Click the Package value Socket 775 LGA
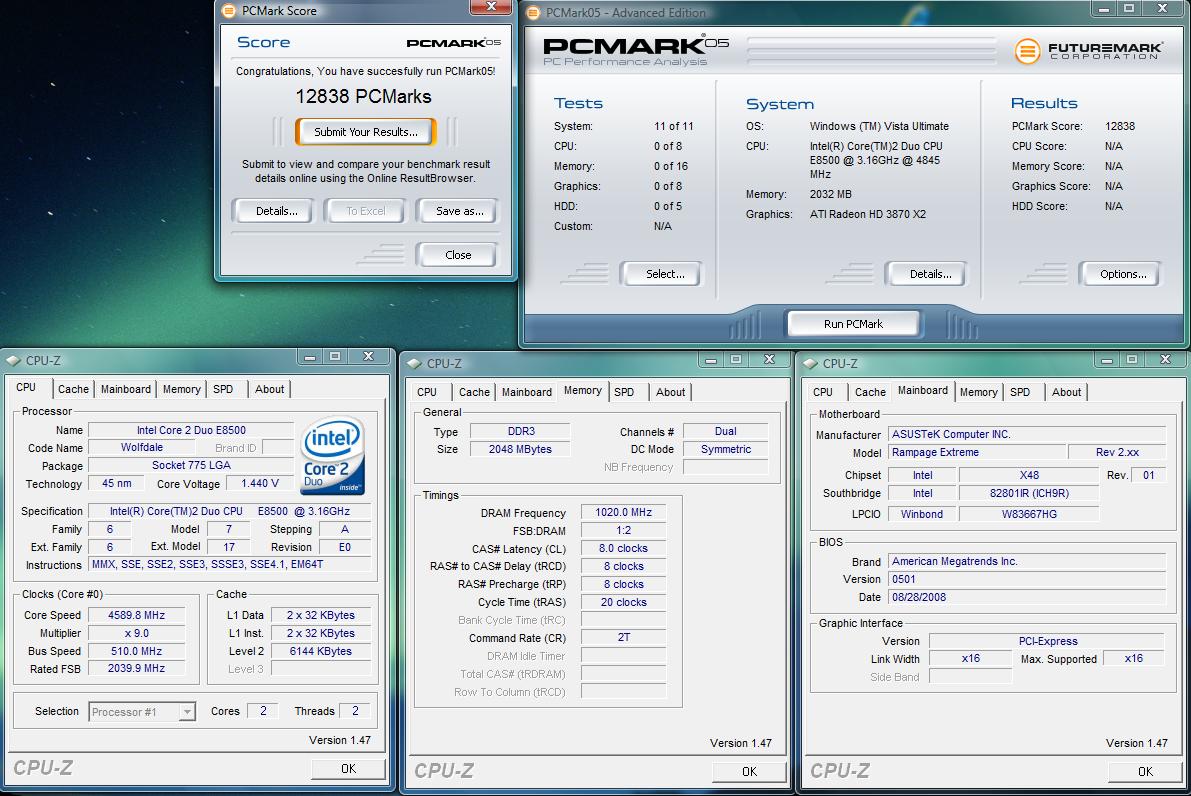 (x=191, y=465)
